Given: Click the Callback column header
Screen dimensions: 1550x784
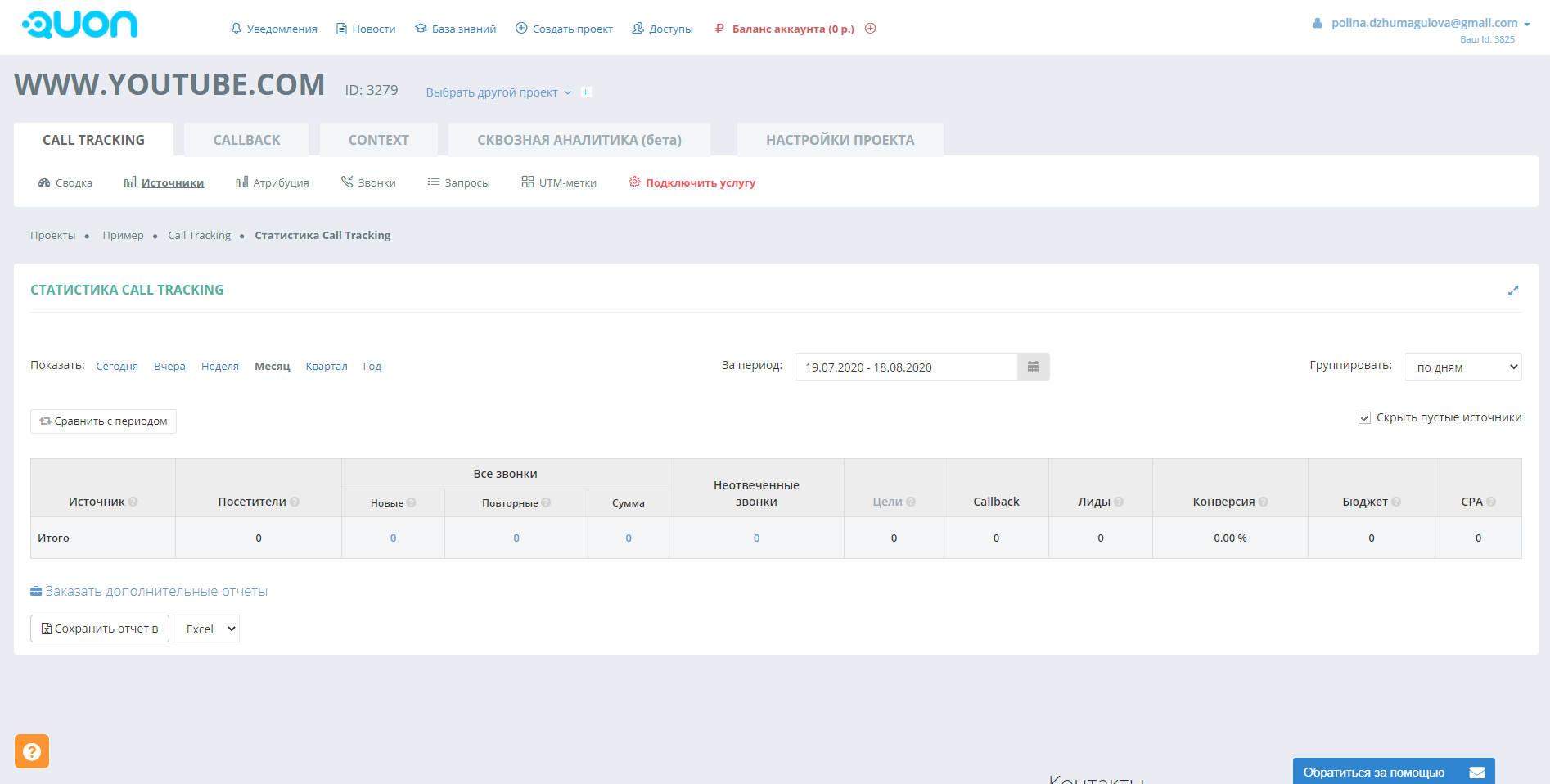Looking at the screenshot, I should click(996, 502).
